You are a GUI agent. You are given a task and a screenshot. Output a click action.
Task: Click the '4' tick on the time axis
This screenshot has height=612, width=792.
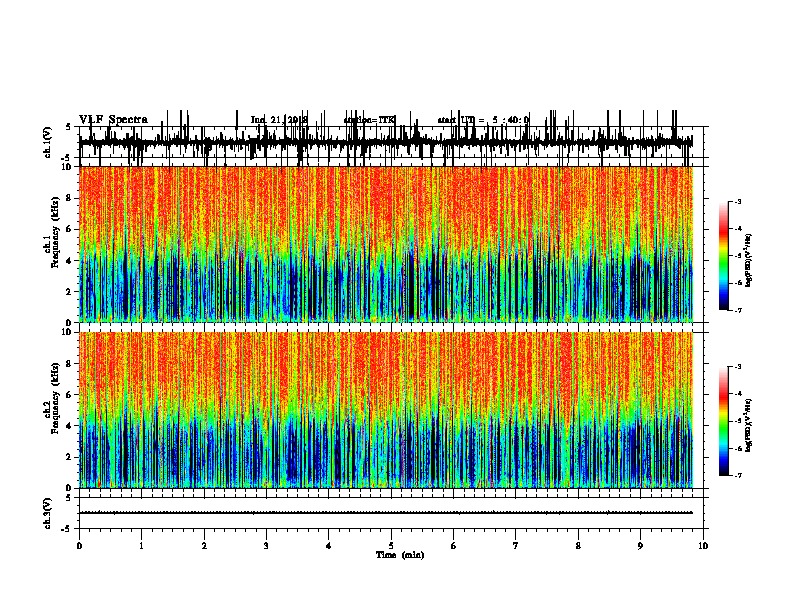329,546
